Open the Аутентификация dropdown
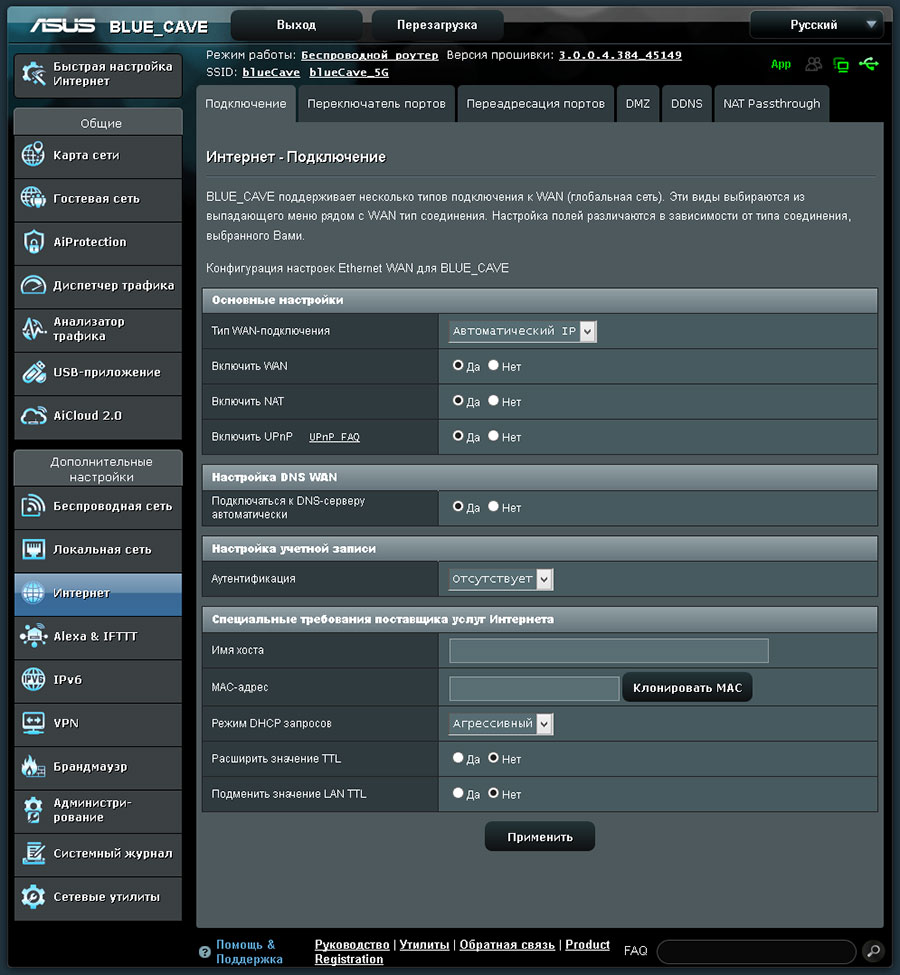Image resolution: width=900 pixels, height=975 pixels. 501,579
